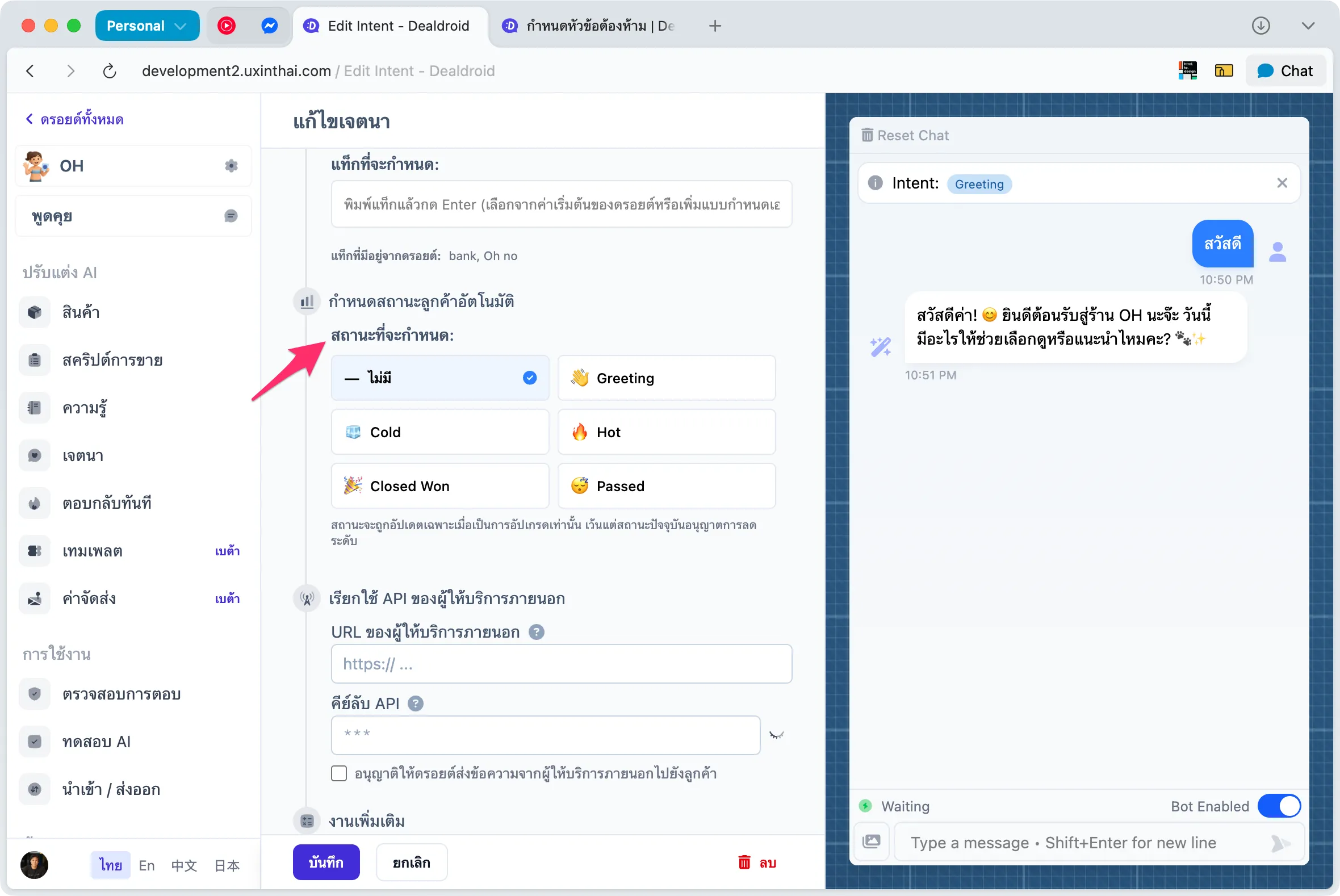Select the En language option
The width and height of the screenshot is (1340, 896).
pos(146,865)
